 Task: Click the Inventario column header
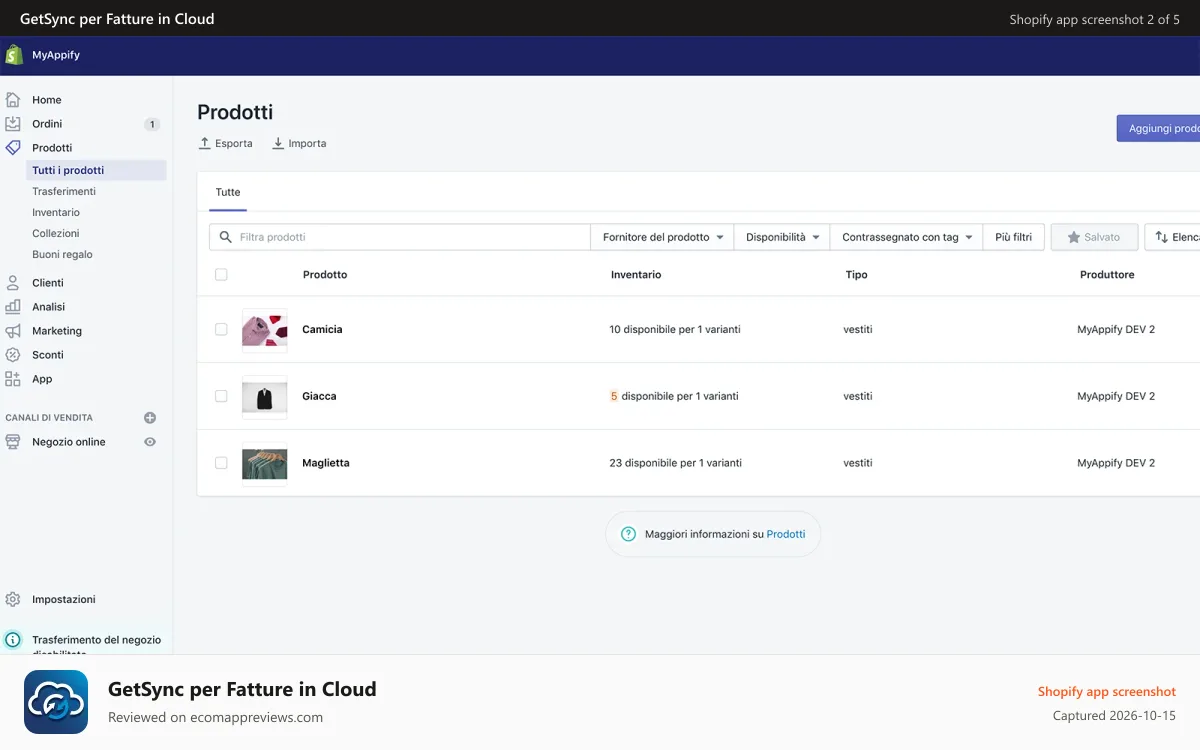(636, 275)
